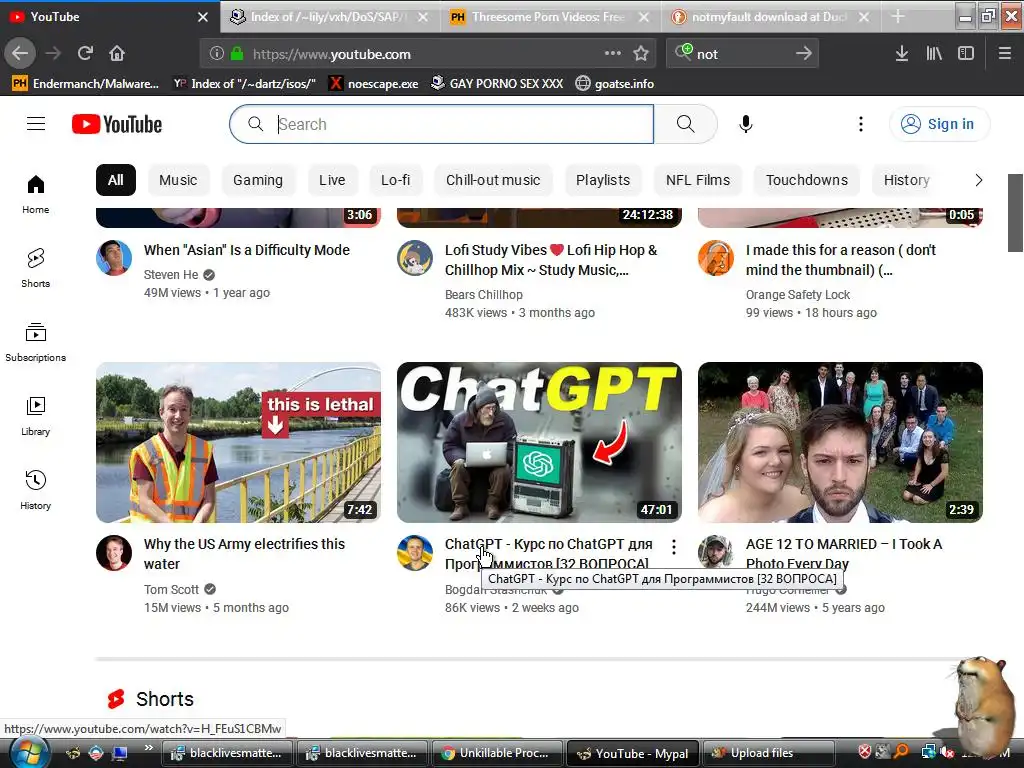Go to browser home page

[x=117, y=54]
